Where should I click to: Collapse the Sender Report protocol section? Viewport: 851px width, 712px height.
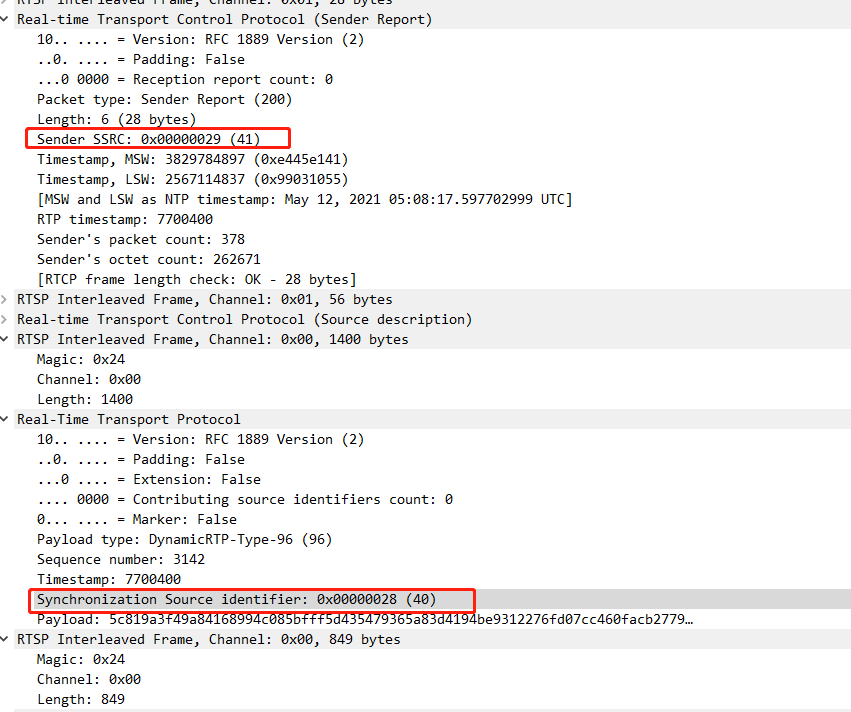[6, 19]
